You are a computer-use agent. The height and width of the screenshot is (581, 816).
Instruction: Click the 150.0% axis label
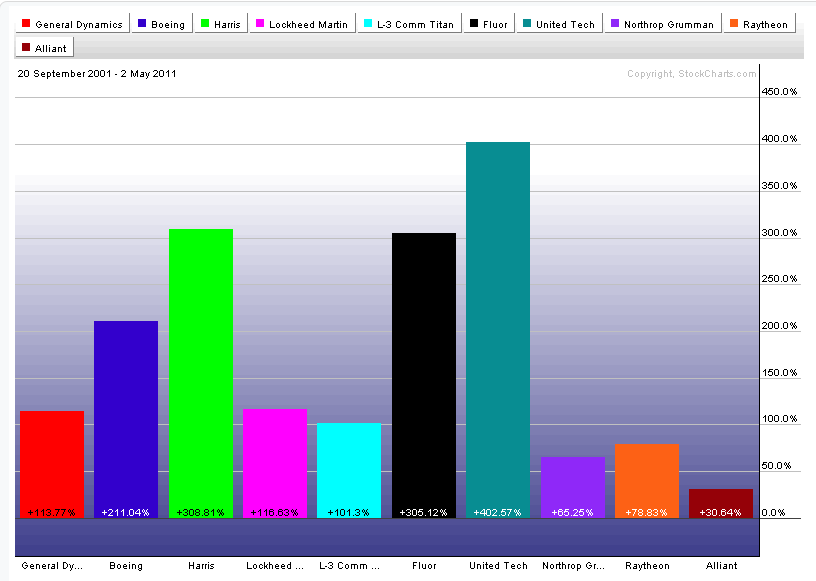click(779, 372)
